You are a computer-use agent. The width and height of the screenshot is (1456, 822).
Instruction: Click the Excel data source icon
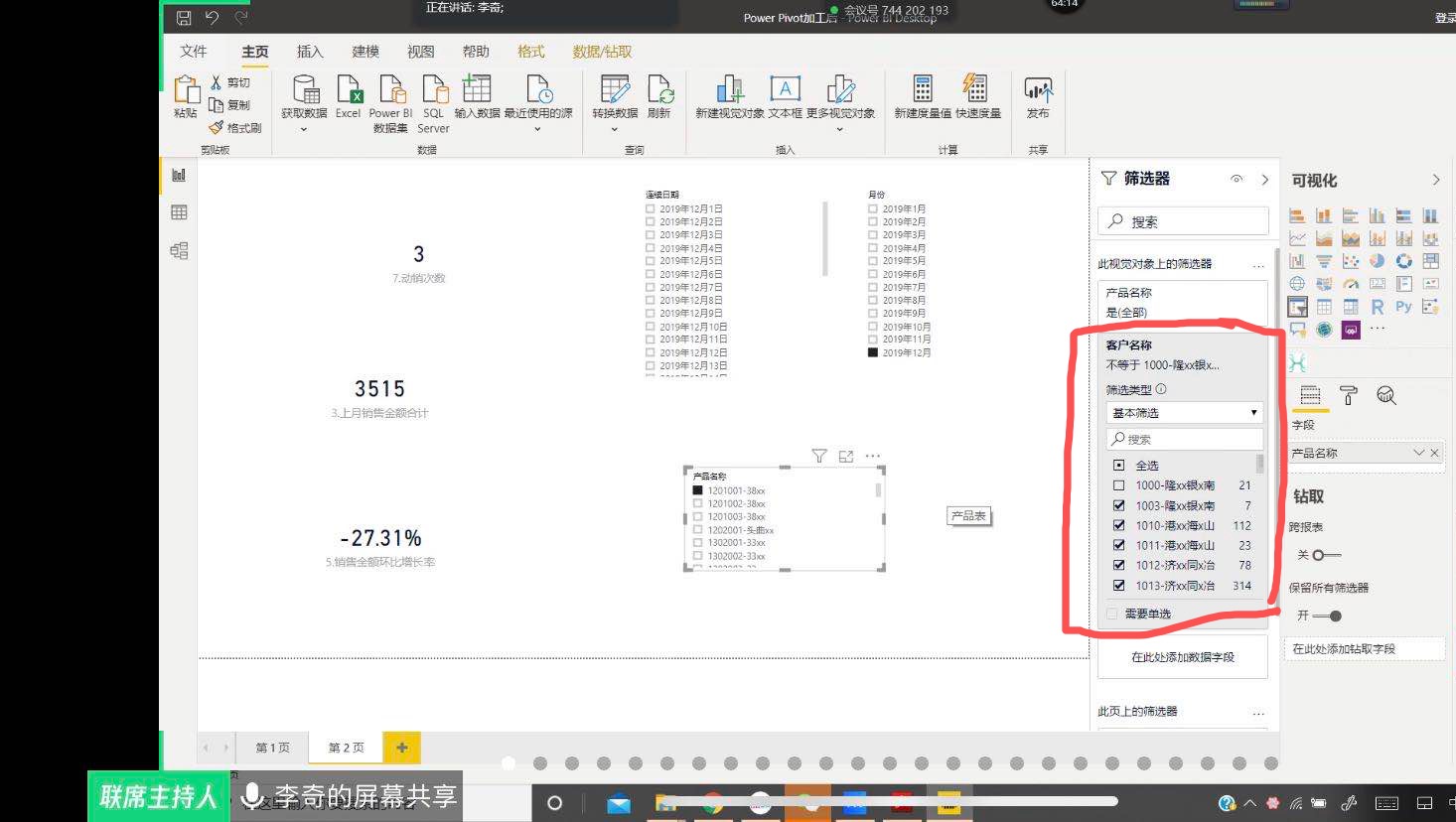(349, 89)
